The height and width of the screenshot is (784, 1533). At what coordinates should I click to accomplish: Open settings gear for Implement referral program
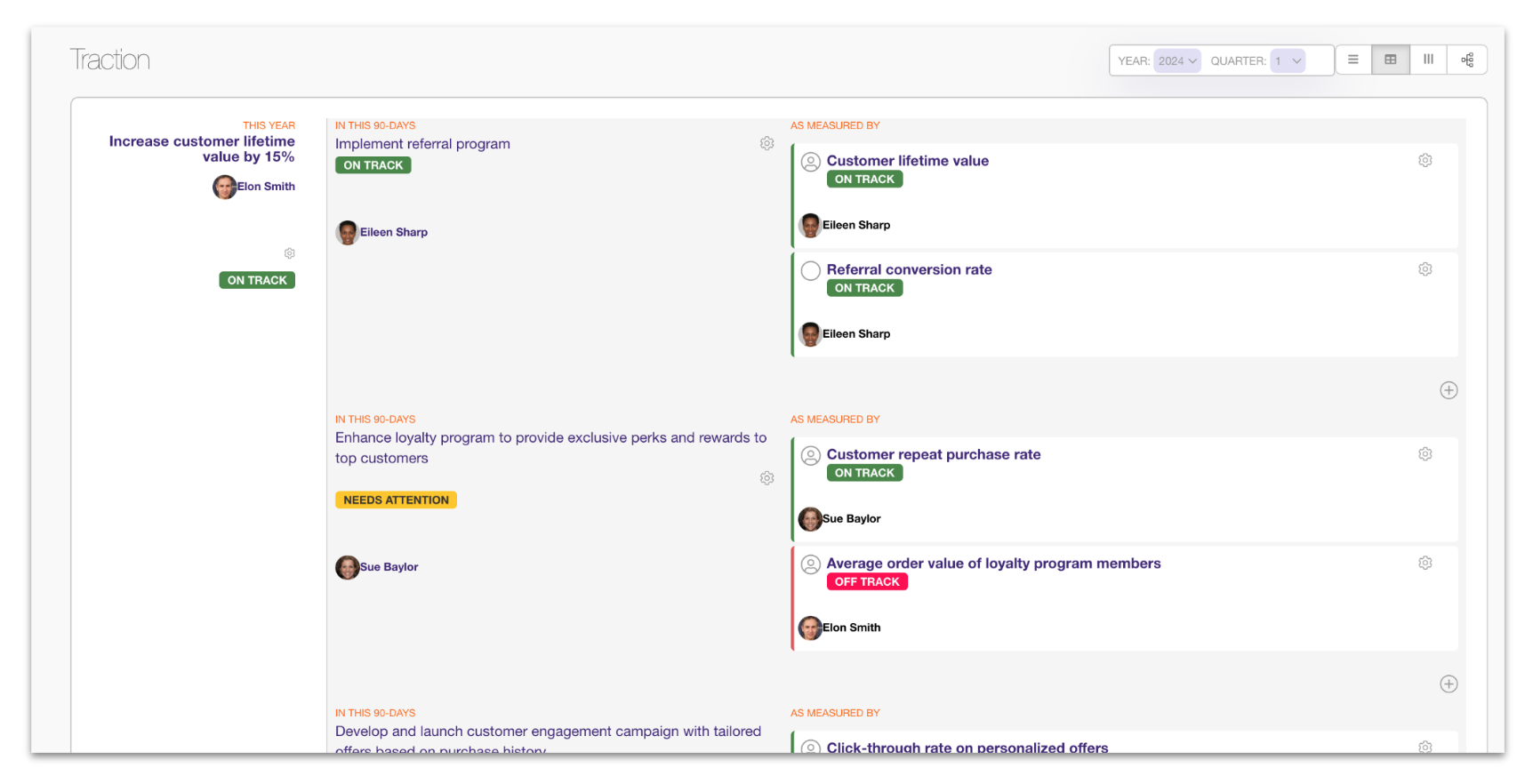766,144
